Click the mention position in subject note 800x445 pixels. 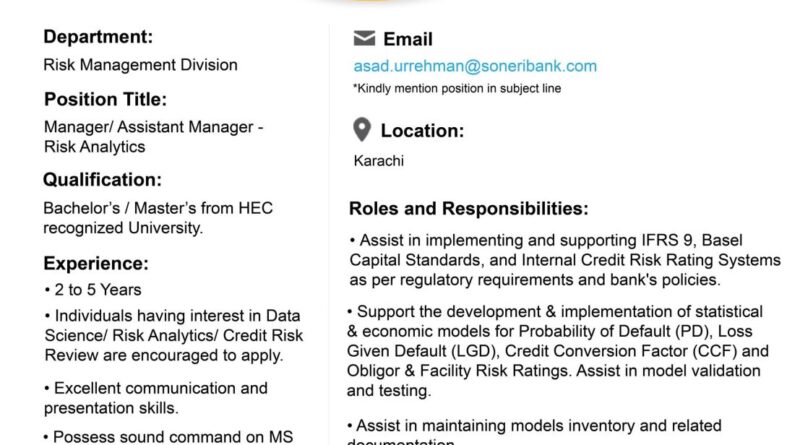coord(457,88)
